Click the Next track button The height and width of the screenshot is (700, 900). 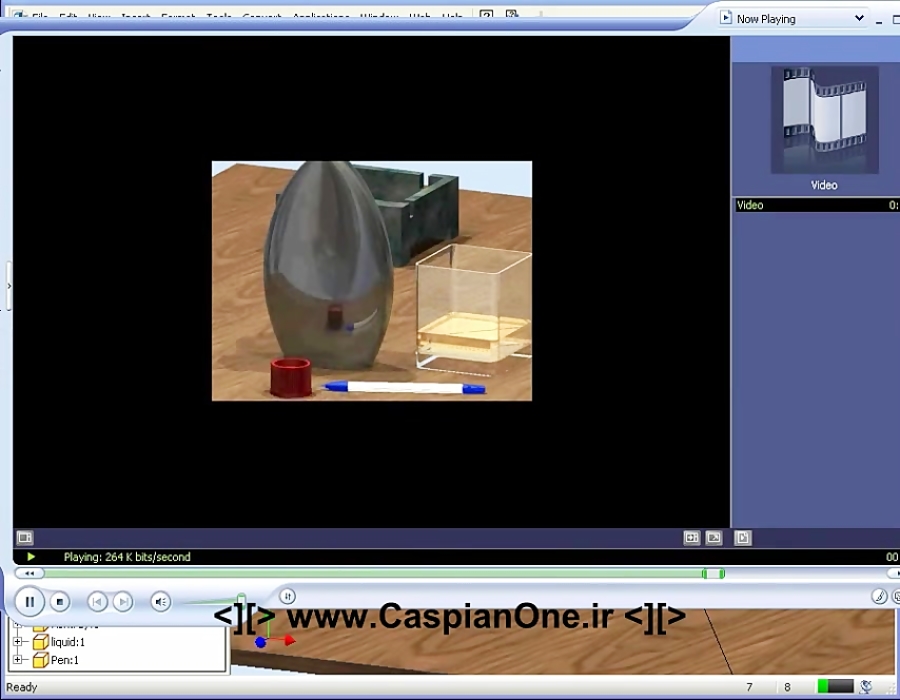click(x=123, y=601)
